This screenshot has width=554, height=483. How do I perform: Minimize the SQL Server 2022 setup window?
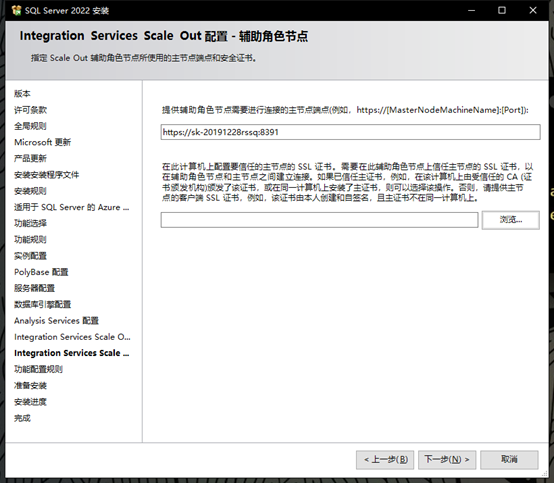471,10
